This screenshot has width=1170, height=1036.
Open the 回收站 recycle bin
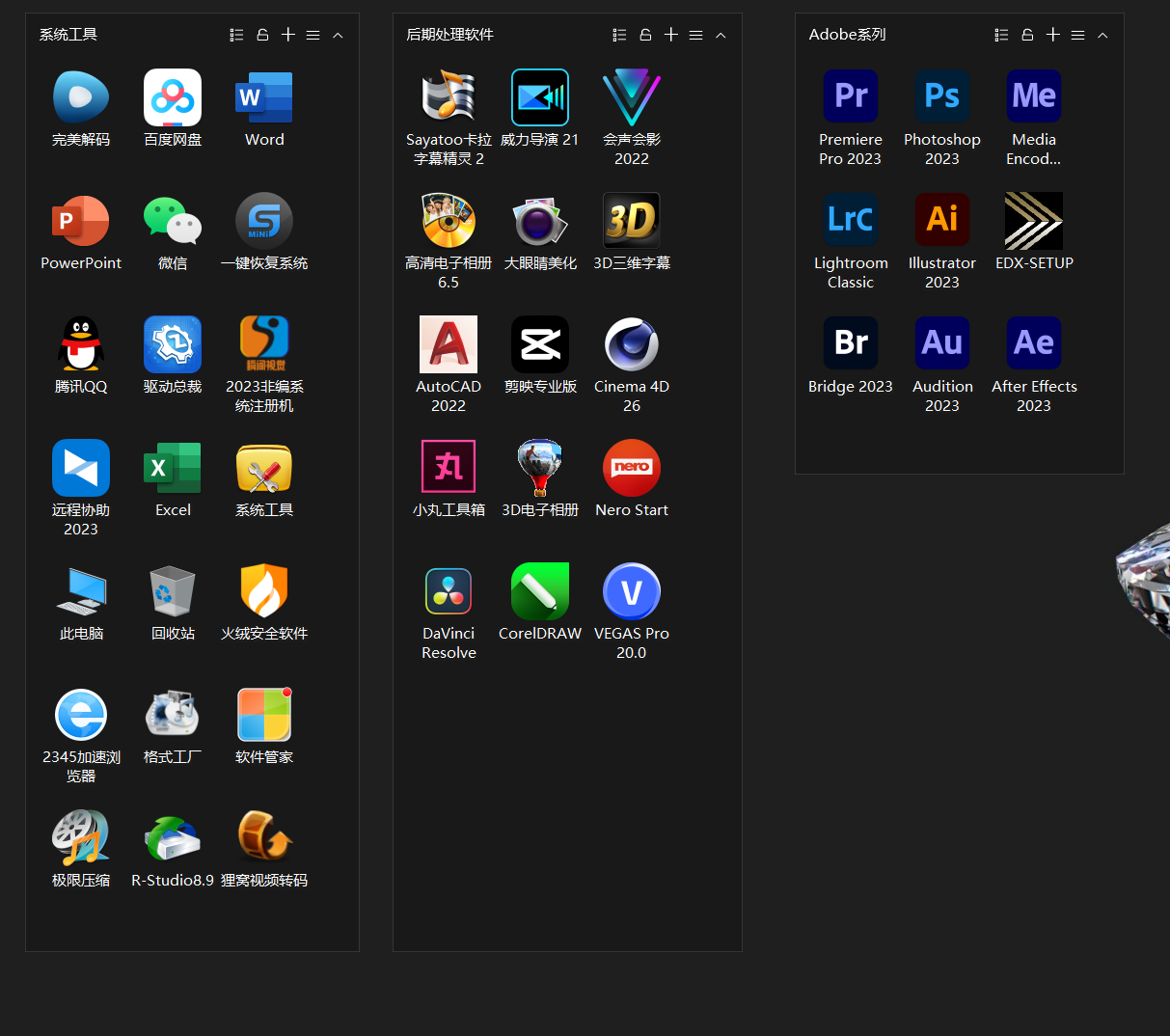pyautogui.click(x=173, y=591)
